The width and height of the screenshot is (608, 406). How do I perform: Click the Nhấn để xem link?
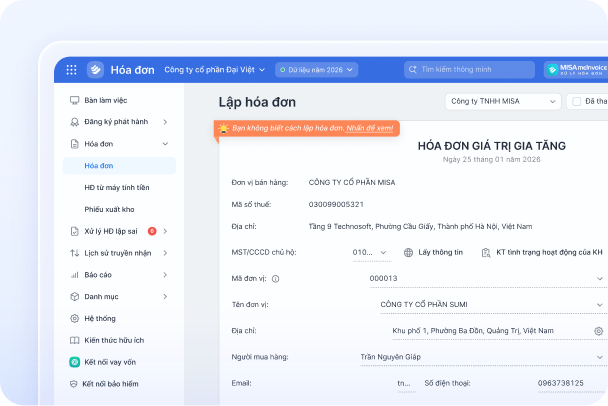(x=370, y=130)
